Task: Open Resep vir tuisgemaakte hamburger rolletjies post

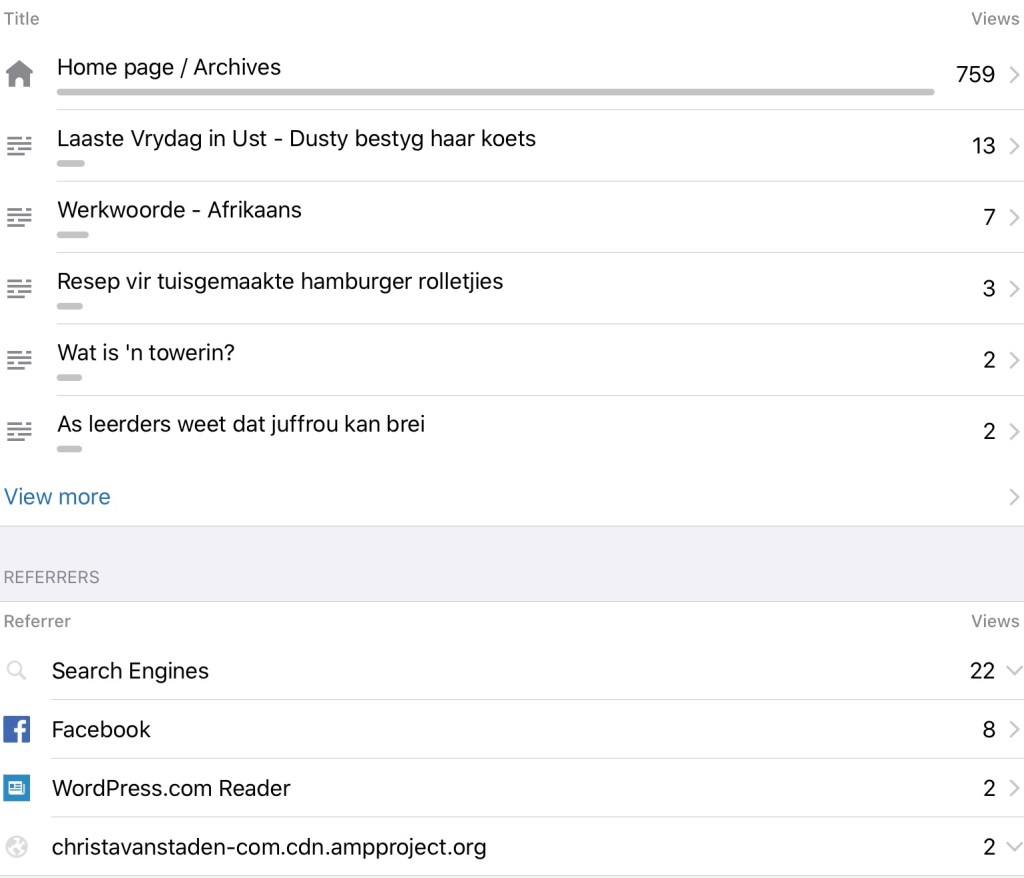Action: (x=280, y=282)
